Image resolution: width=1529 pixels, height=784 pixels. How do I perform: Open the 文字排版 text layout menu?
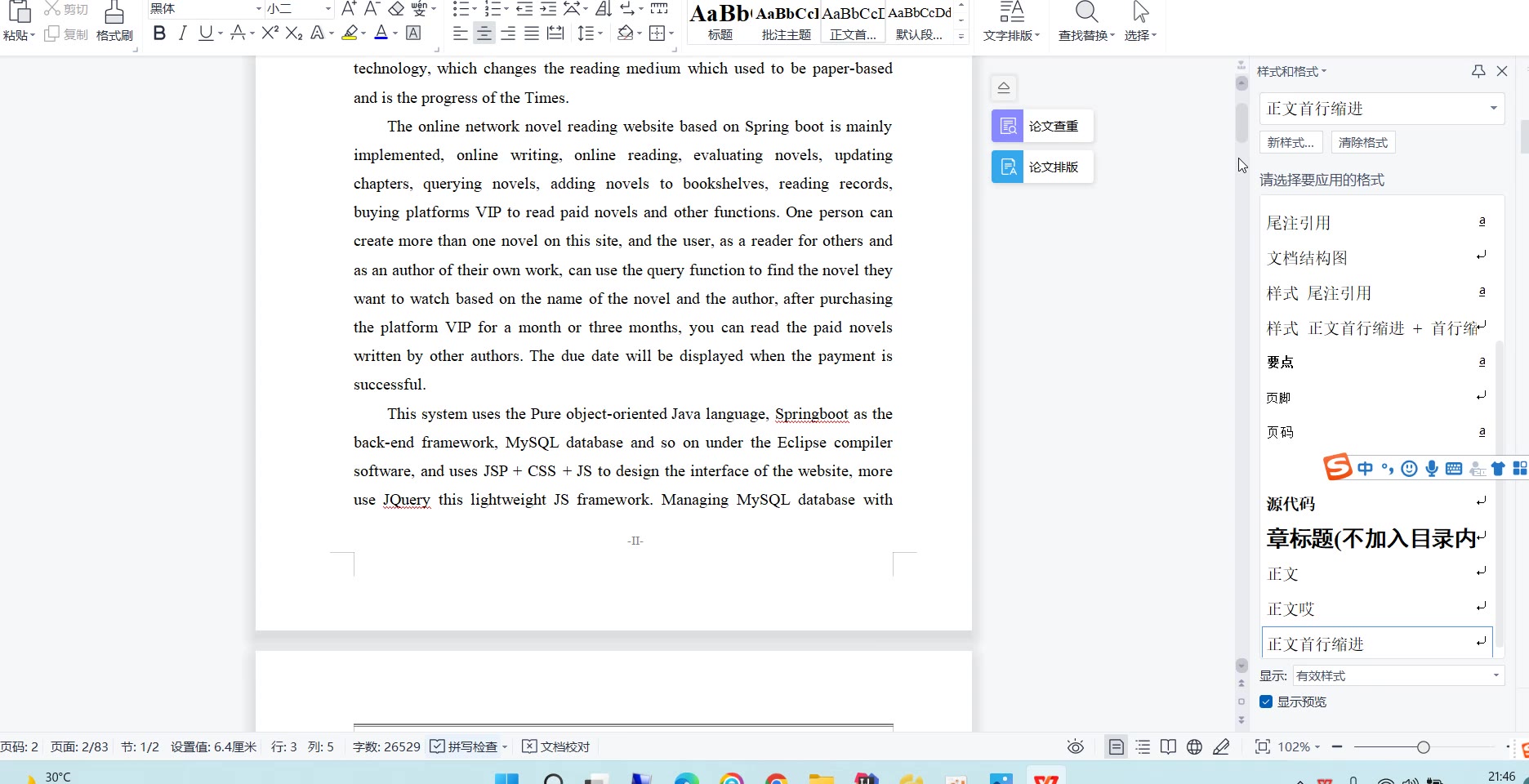click(x=1011, y=22)
